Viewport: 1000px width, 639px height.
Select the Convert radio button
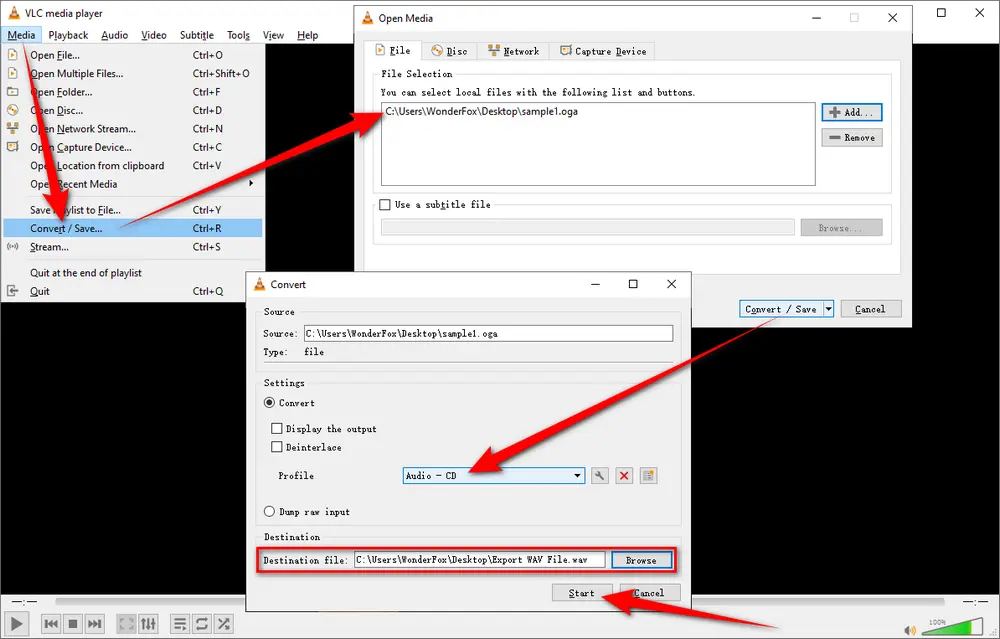point(269,403)
